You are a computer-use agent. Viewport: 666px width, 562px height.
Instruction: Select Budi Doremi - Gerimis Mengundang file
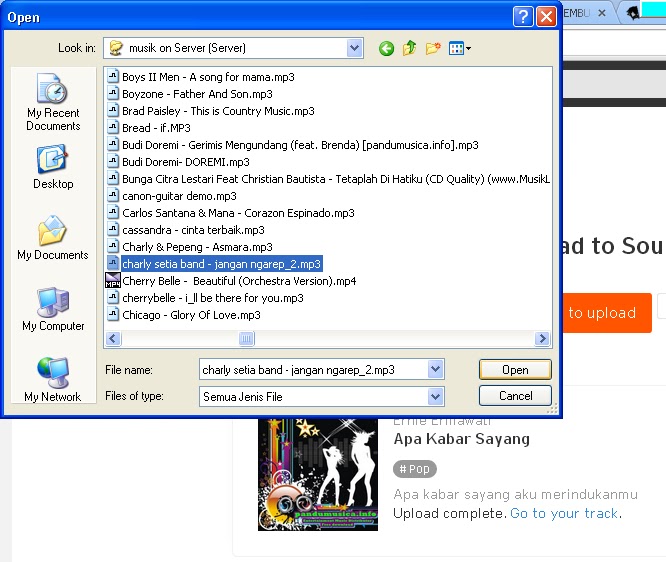[x=293, y=145]
